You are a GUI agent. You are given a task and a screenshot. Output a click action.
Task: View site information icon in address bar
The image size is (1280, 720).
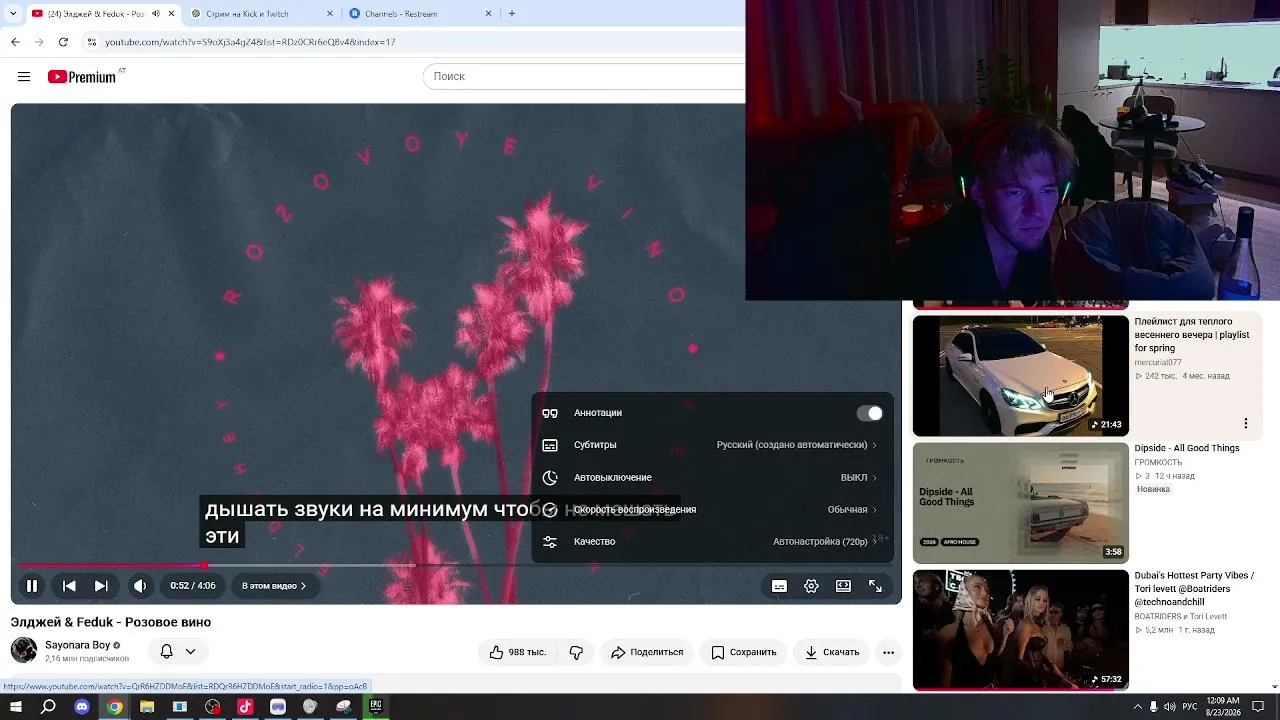pos(92,42)
